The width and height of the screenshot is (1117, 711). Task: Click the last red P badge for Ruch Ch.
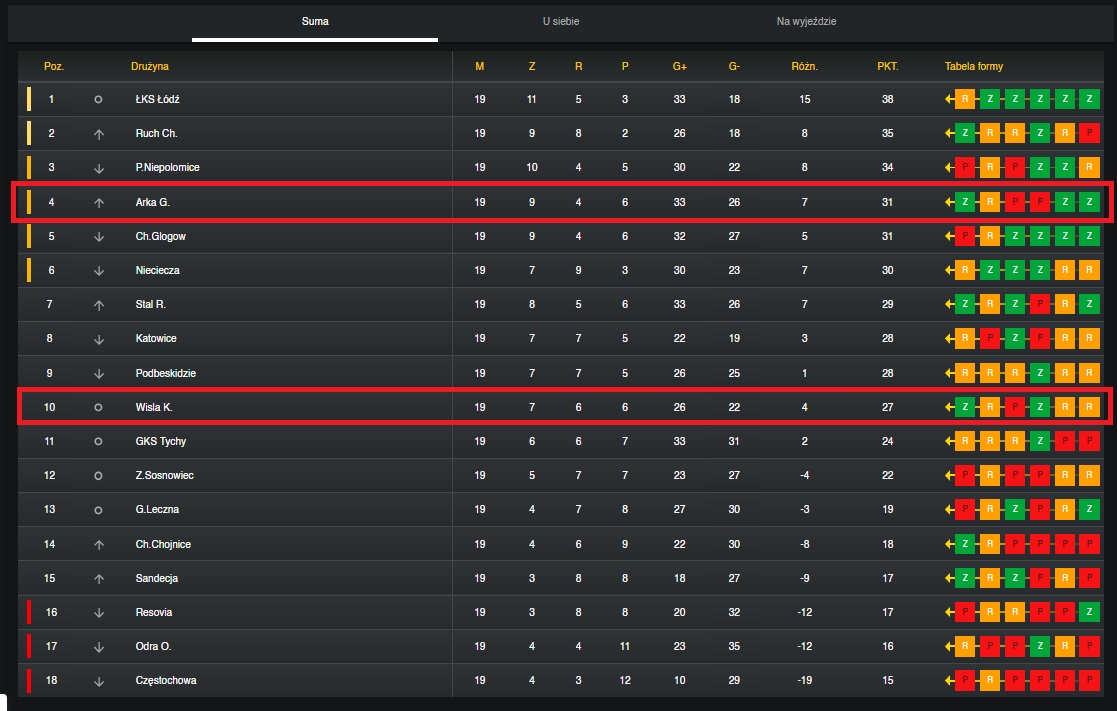click(1089, 133)
